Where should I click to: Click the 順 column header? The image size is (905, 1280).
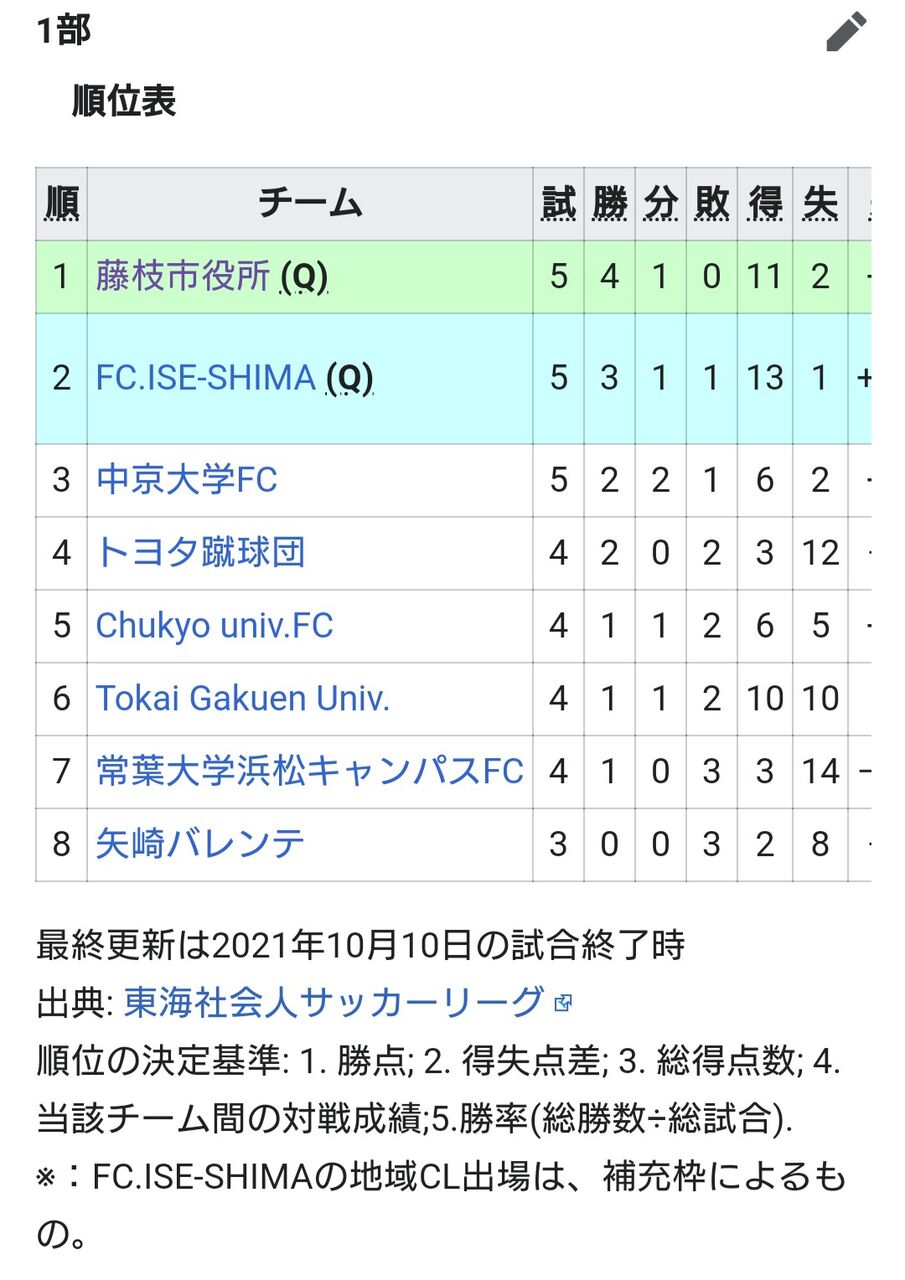(62, 204)
